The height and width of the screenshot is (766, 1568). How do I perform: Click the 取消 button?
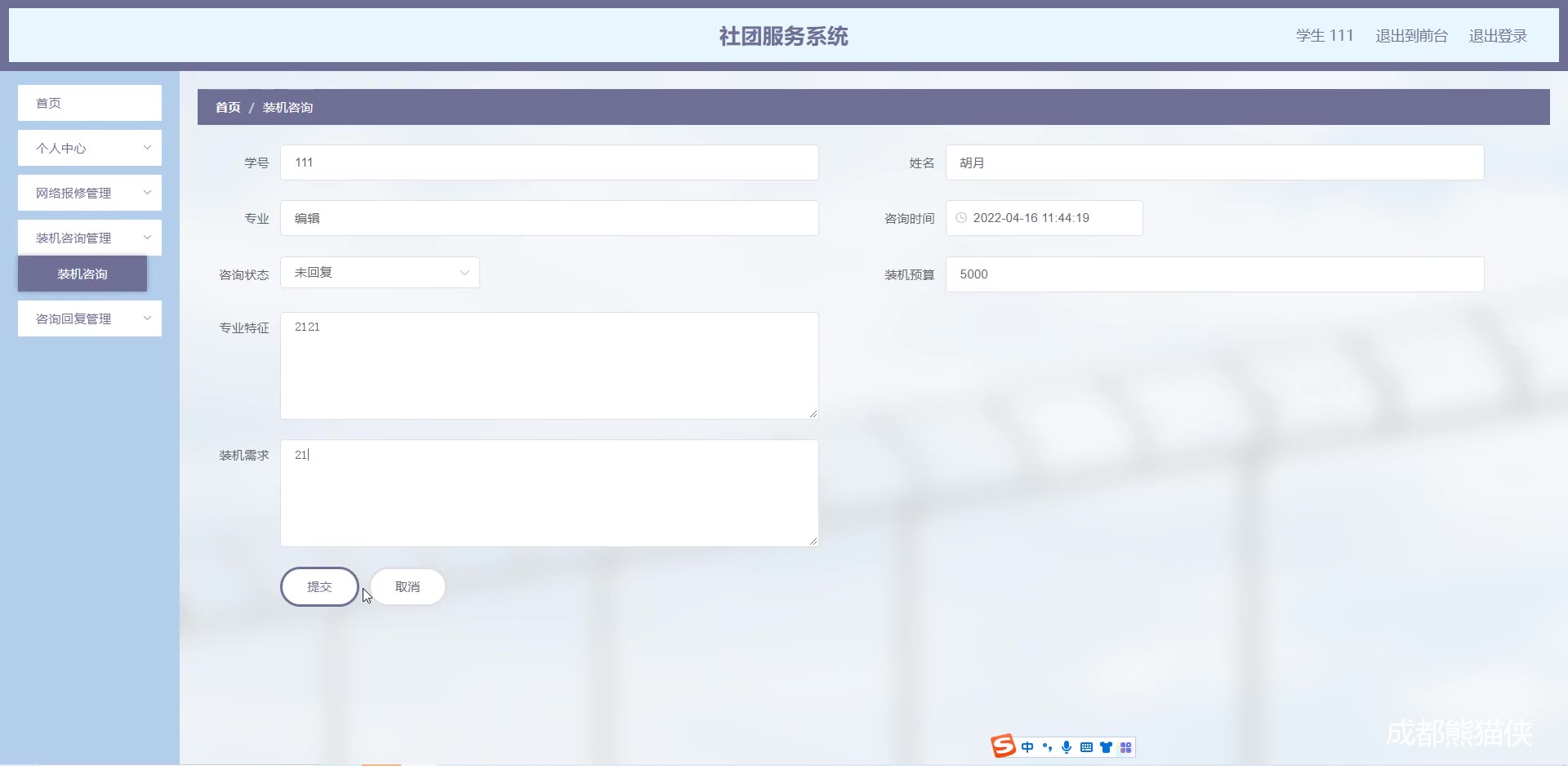tap(408, 586)
